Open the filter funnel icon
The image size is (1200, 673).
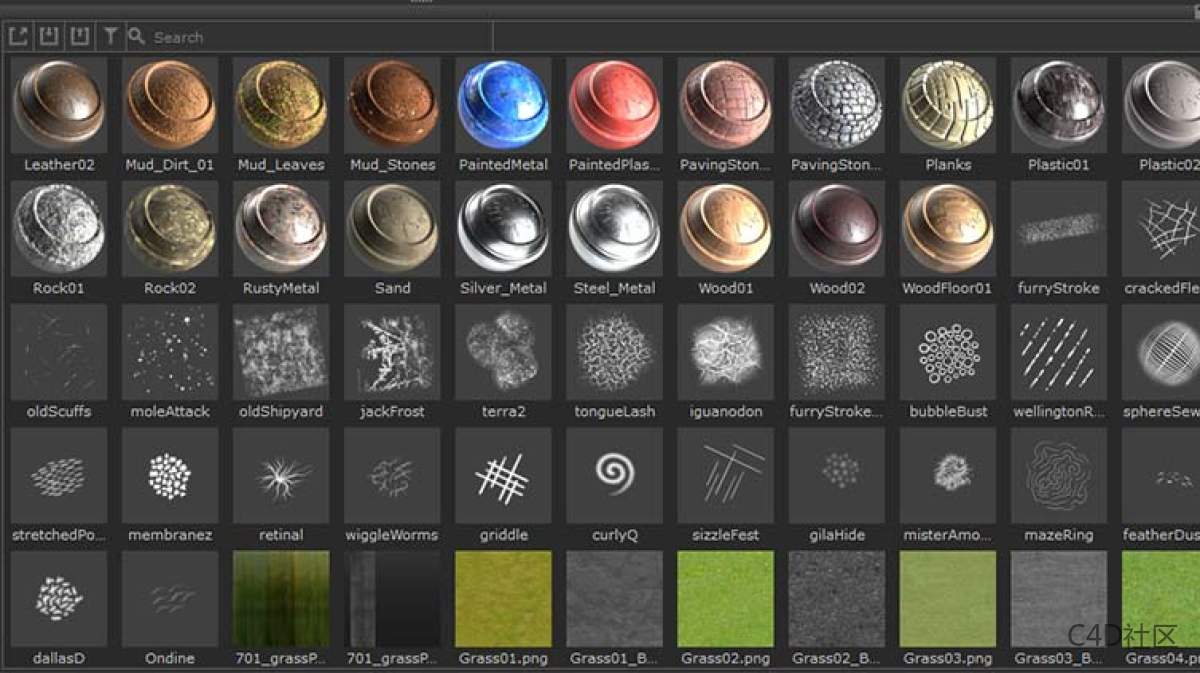[110, 37]
